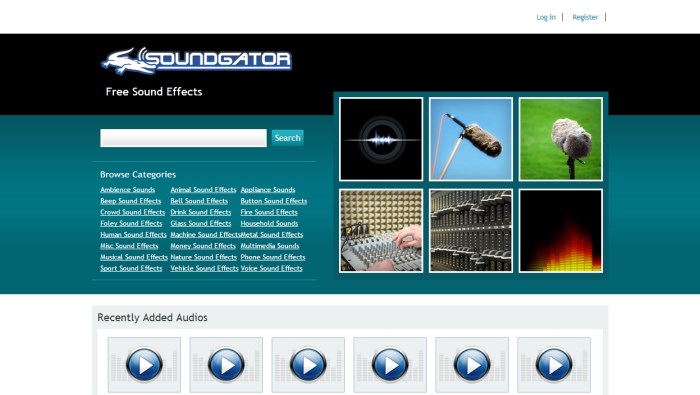Open the boom microphone on blue sky image

click(471, 139)
